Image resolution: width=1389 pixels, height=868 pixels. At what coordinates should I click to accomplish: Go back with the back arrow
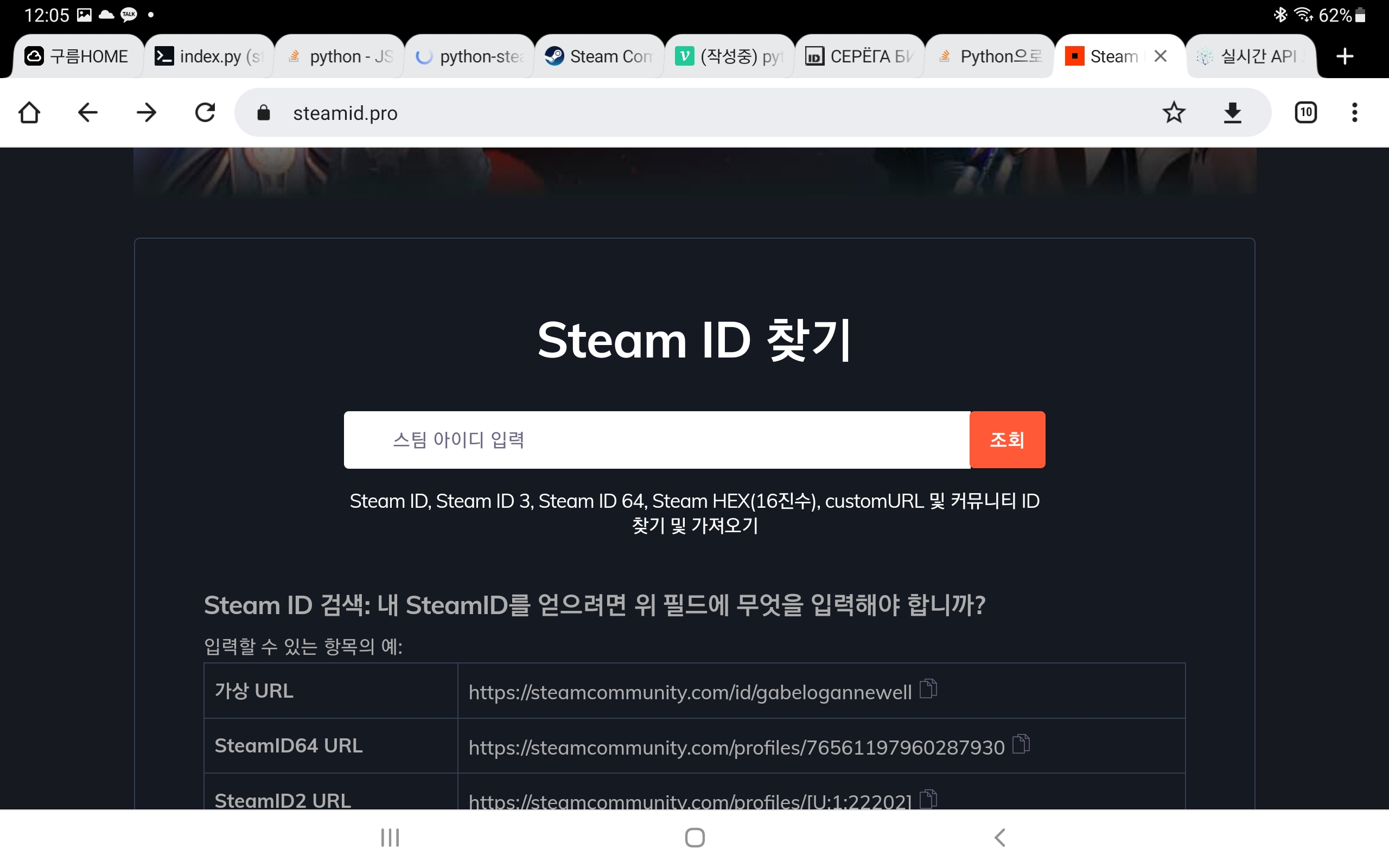(88, 112)
